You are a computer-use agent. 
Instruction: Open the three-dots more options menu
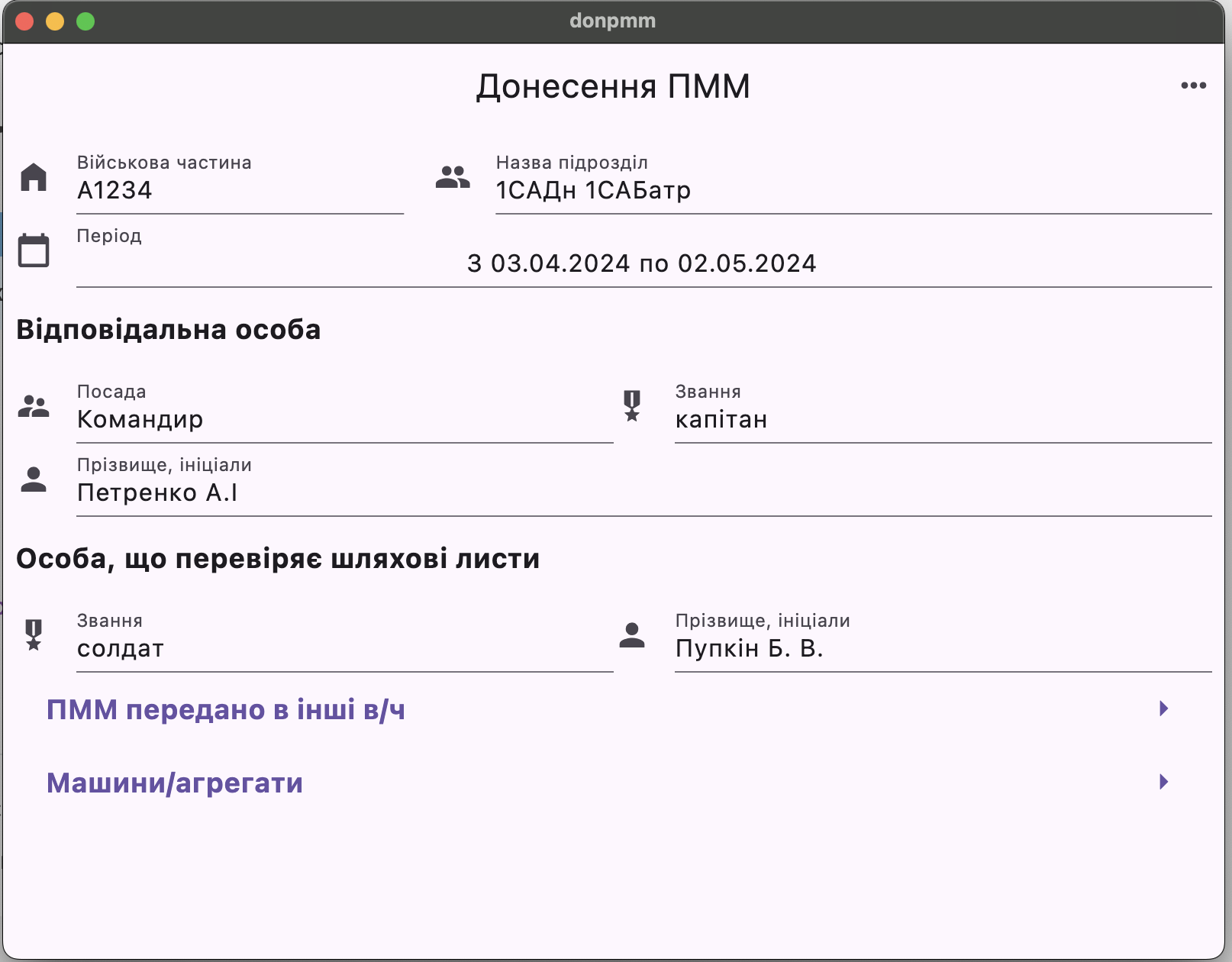[1193, 86]
